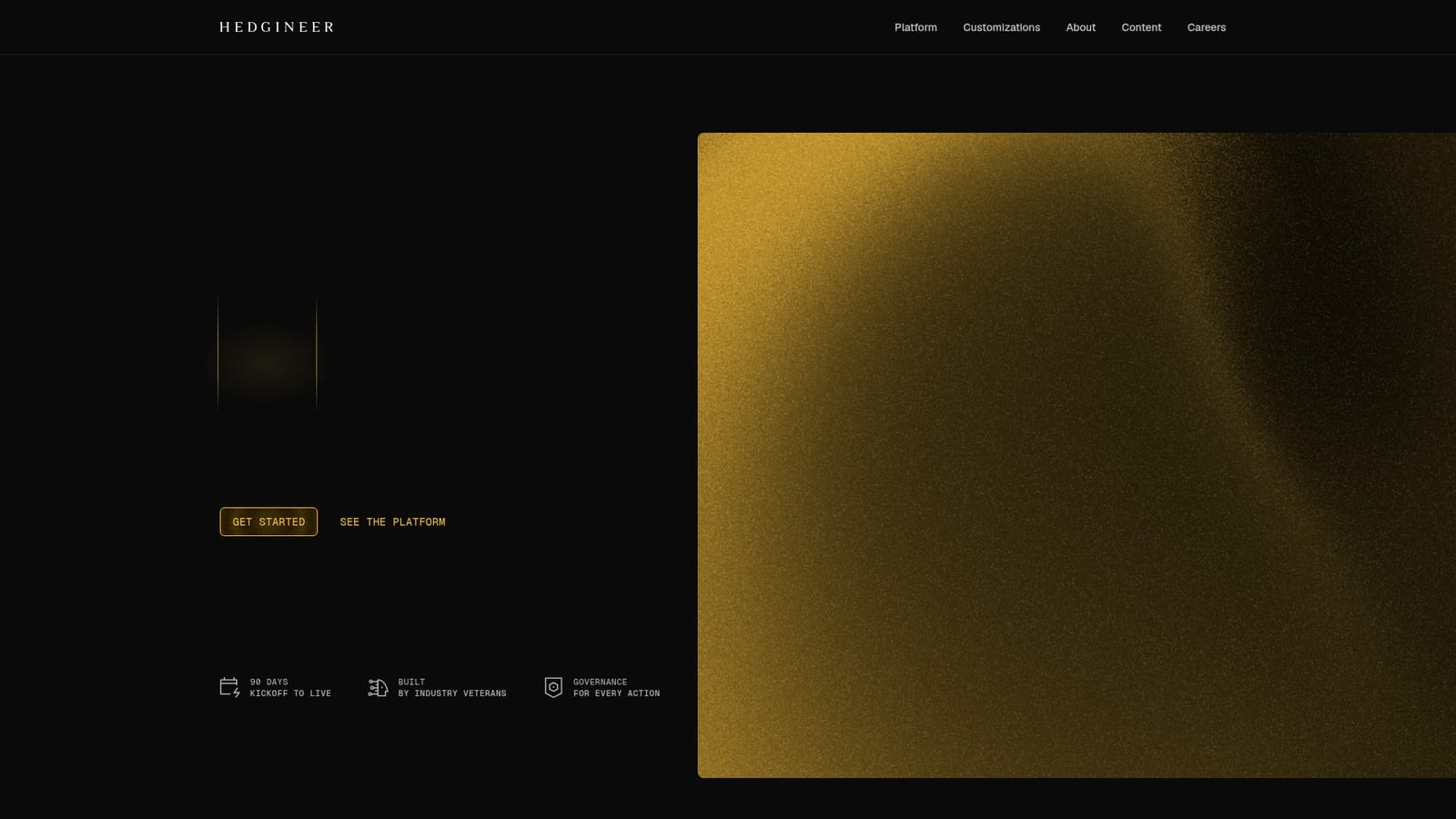
Task: Select the '90 DAYS KICKOFF TO LIVE' text
Action: click(x=290, y=687)
